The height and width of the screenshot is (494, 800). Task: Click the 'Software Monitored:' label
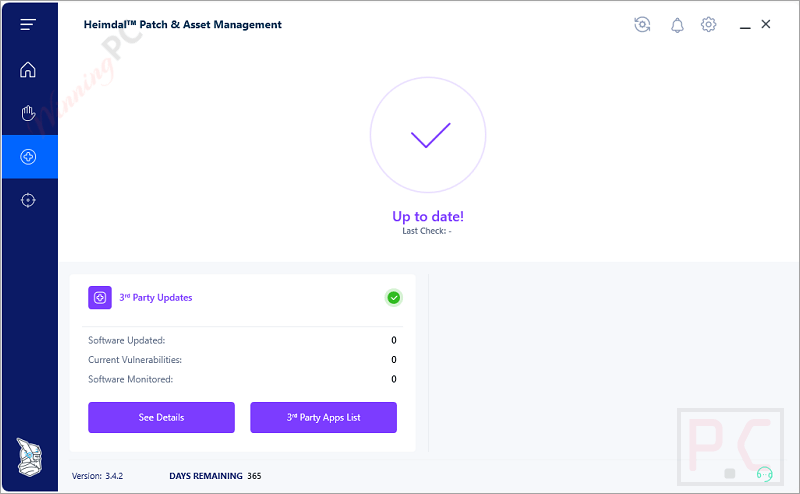[131, 379]
